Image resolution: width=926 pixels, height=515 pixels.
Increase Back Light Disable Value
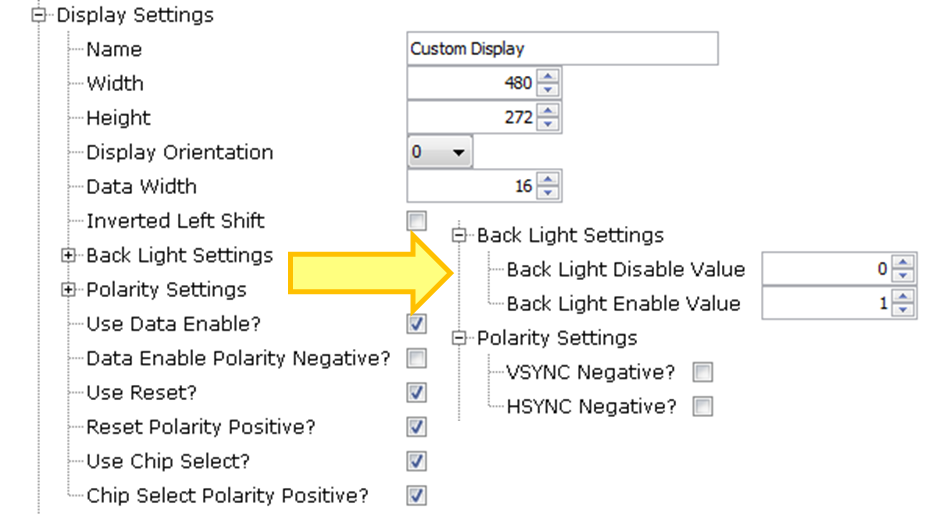[x=903, y=262]
